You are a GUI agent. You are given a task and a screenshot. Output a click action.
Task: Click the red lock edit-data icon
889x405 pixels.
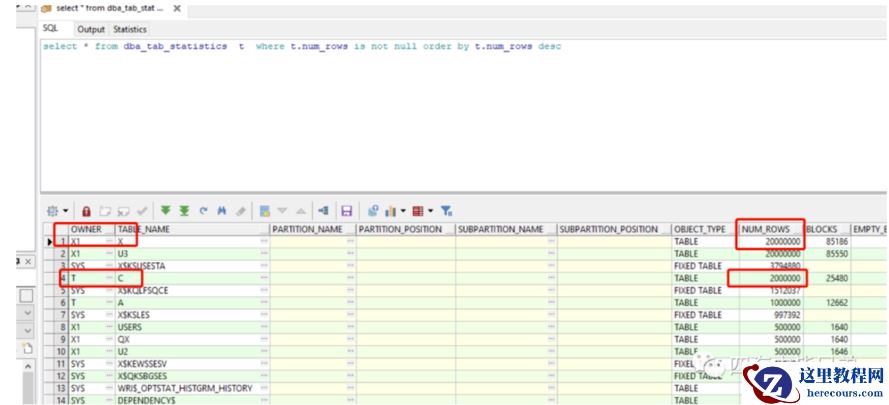tap(86, 211)
